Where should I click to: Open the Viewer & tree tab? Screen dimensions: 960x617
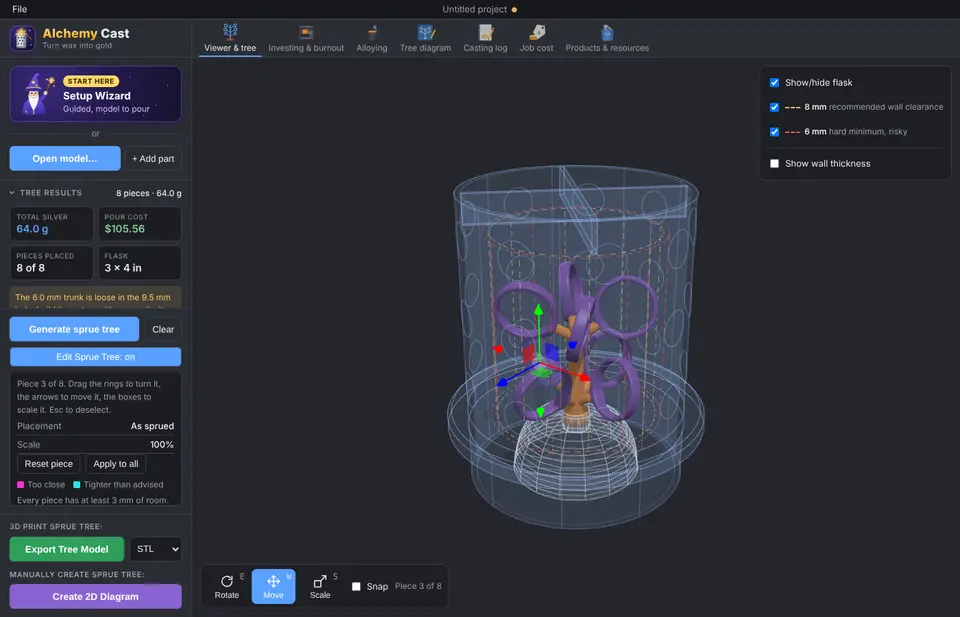[230, 38]
